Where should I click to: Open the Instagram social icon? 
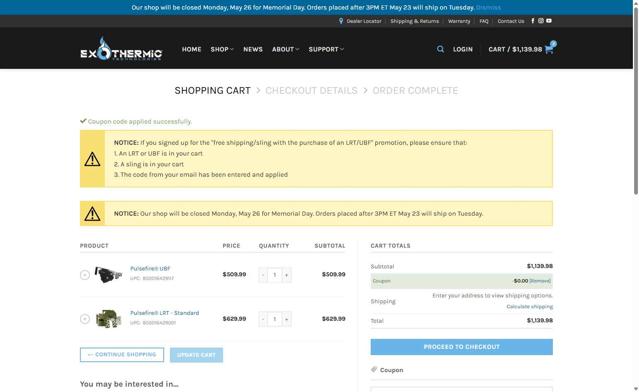tap(541, 21)
